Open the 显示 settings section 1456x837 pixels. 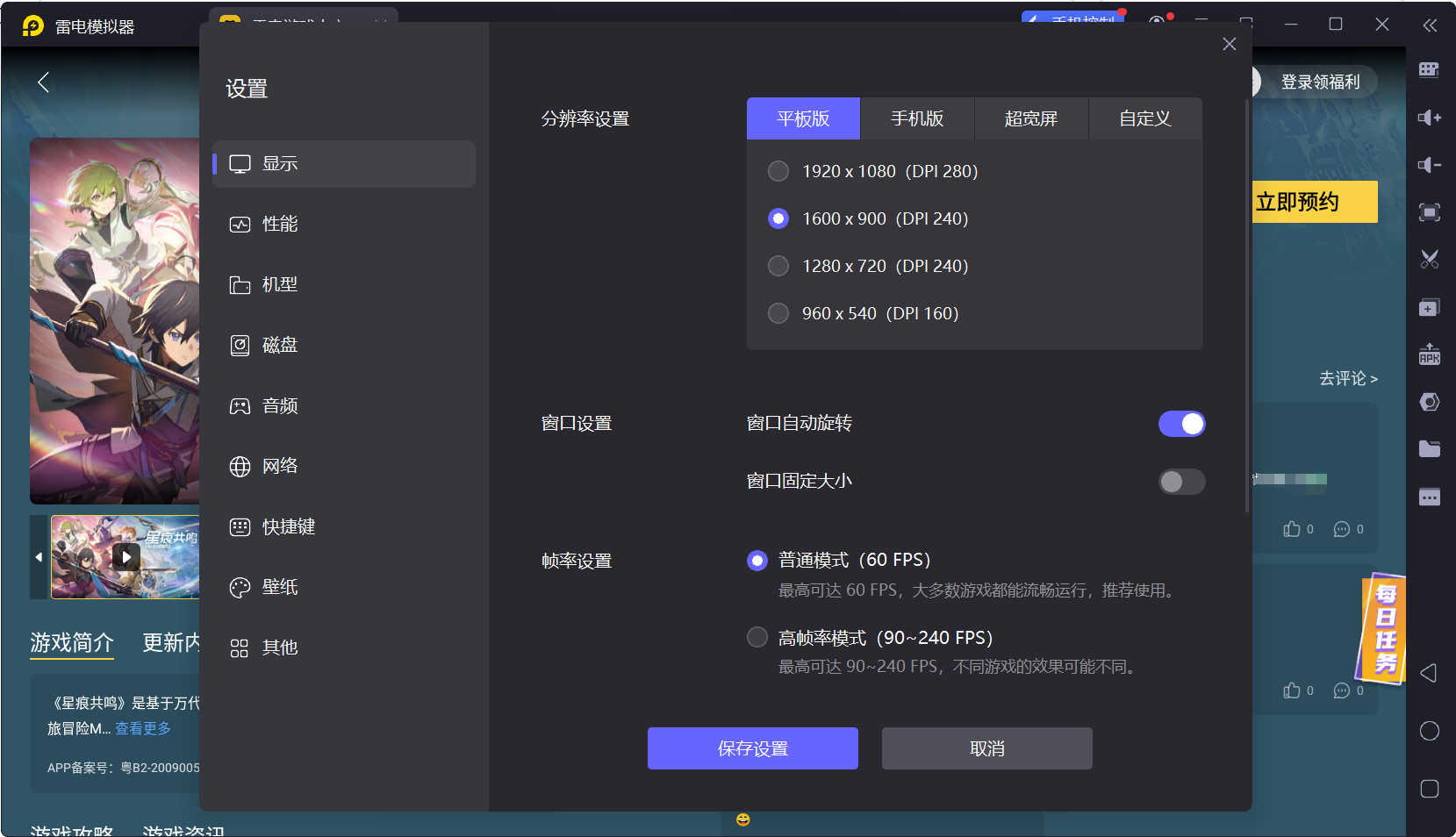344,164
